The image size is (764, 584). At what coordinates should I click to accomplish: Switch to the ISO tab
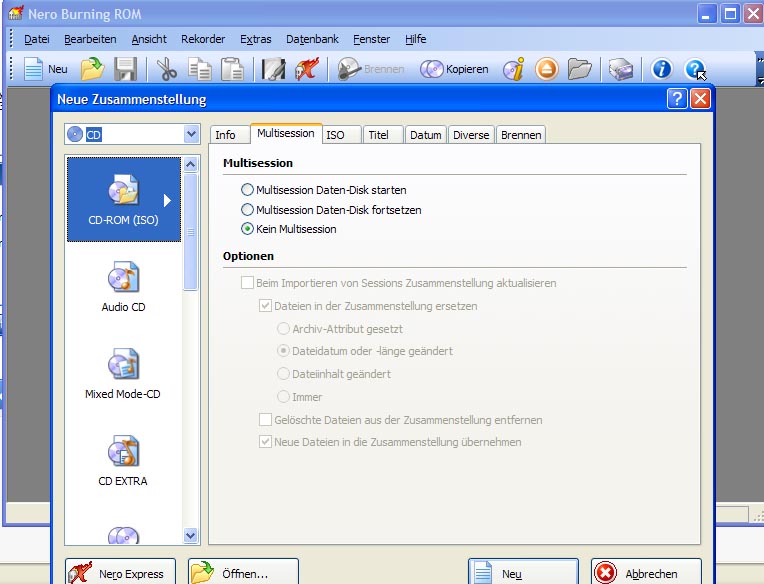click(342, 135)
